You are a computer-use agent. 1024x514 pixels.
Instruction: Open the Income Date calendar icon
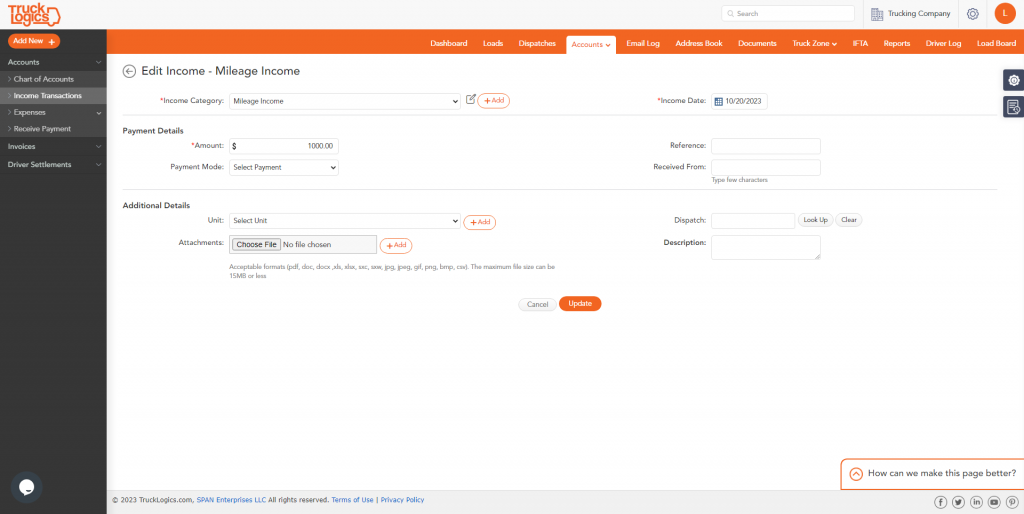(718, 101)
